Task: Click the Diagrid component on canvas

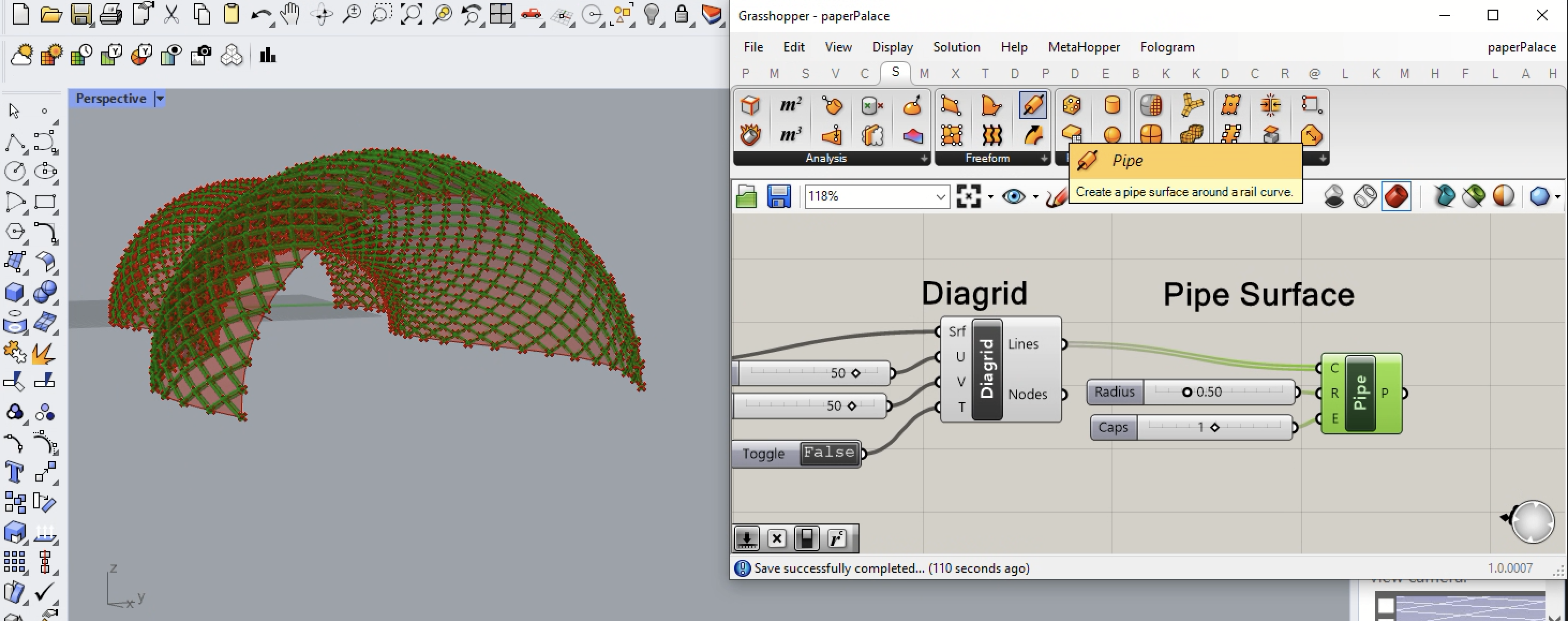Action: pos(987,369)
